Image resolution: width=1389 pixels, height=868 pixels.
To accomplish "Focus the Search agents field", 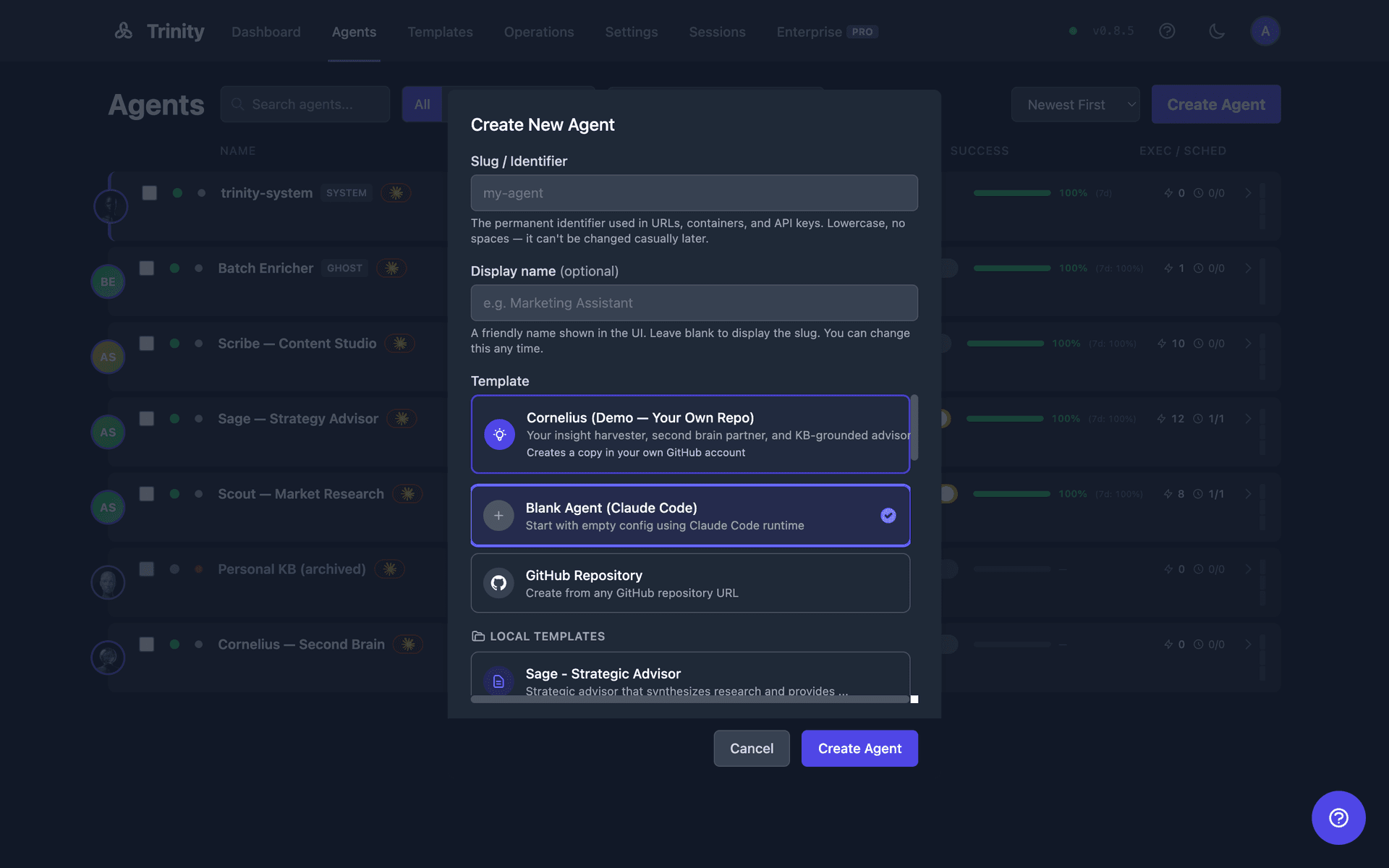I will point(305,104).
